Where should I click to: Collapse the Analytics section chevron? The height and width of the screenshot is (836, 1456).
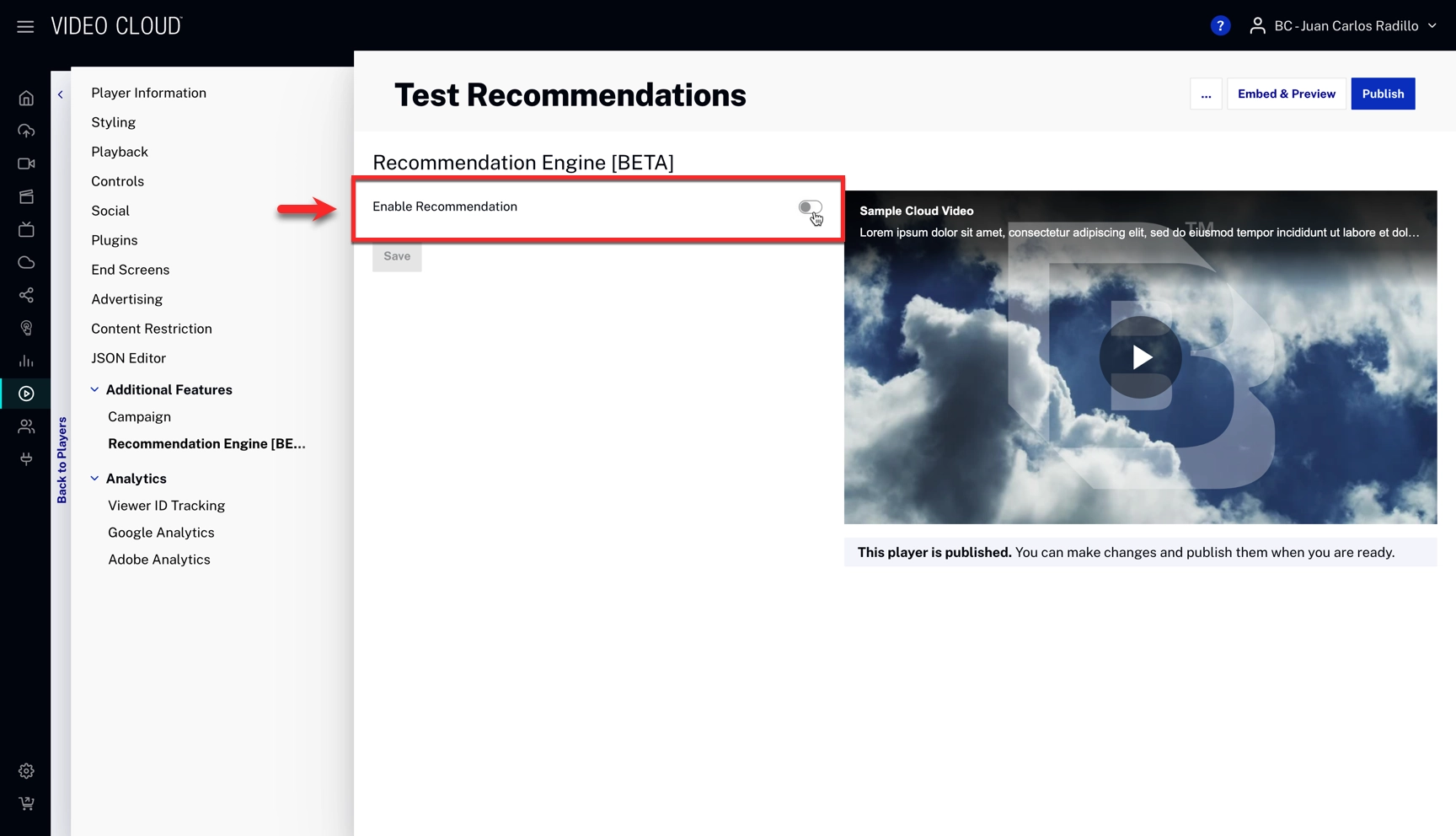(94, 477)
